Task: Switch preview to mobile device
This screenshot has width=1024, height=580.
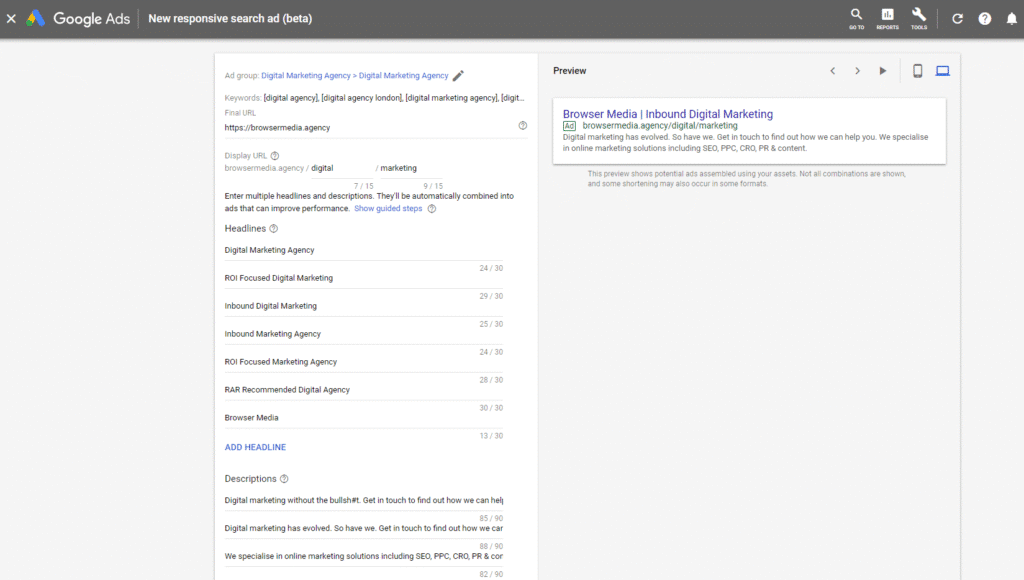Action: (x=918, y=71)
